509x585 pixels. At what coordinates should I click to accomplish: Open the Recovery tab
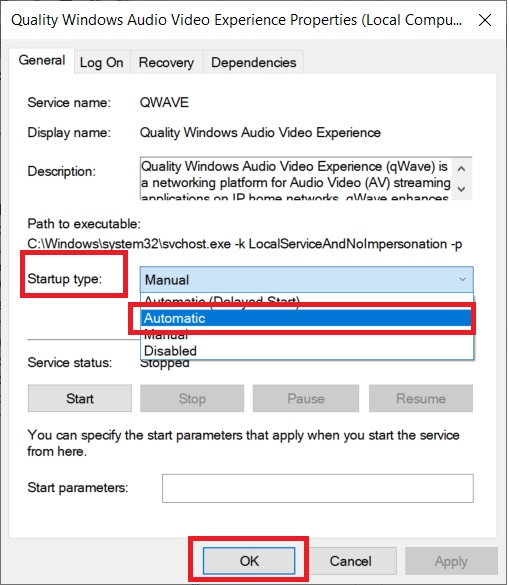166,62
